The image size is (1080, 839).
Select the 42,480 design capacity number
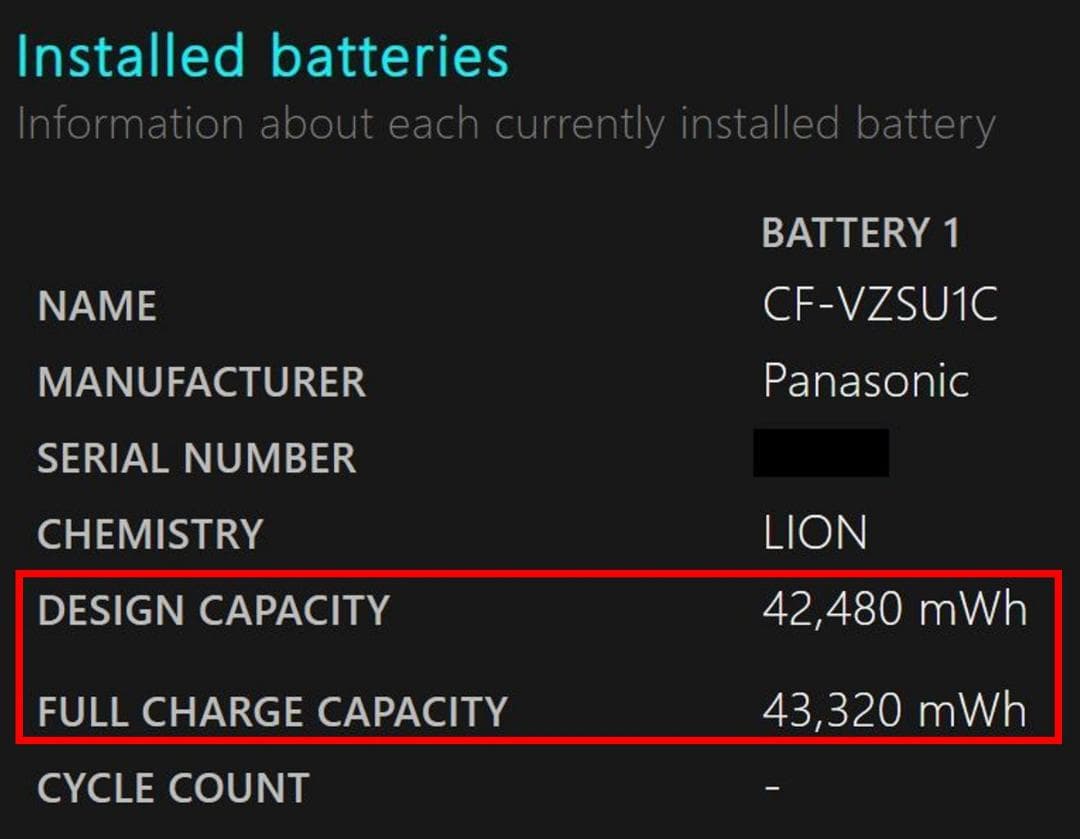[818, 610]
